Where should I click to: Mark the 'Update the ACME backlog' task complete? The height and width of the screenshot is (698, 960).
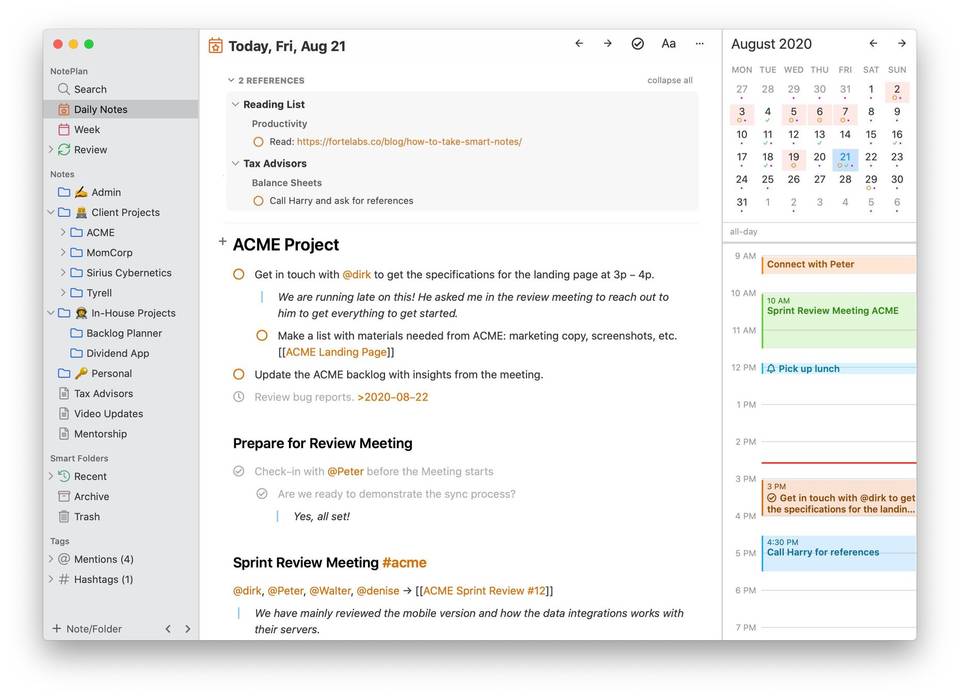click(x=239, y=374)
